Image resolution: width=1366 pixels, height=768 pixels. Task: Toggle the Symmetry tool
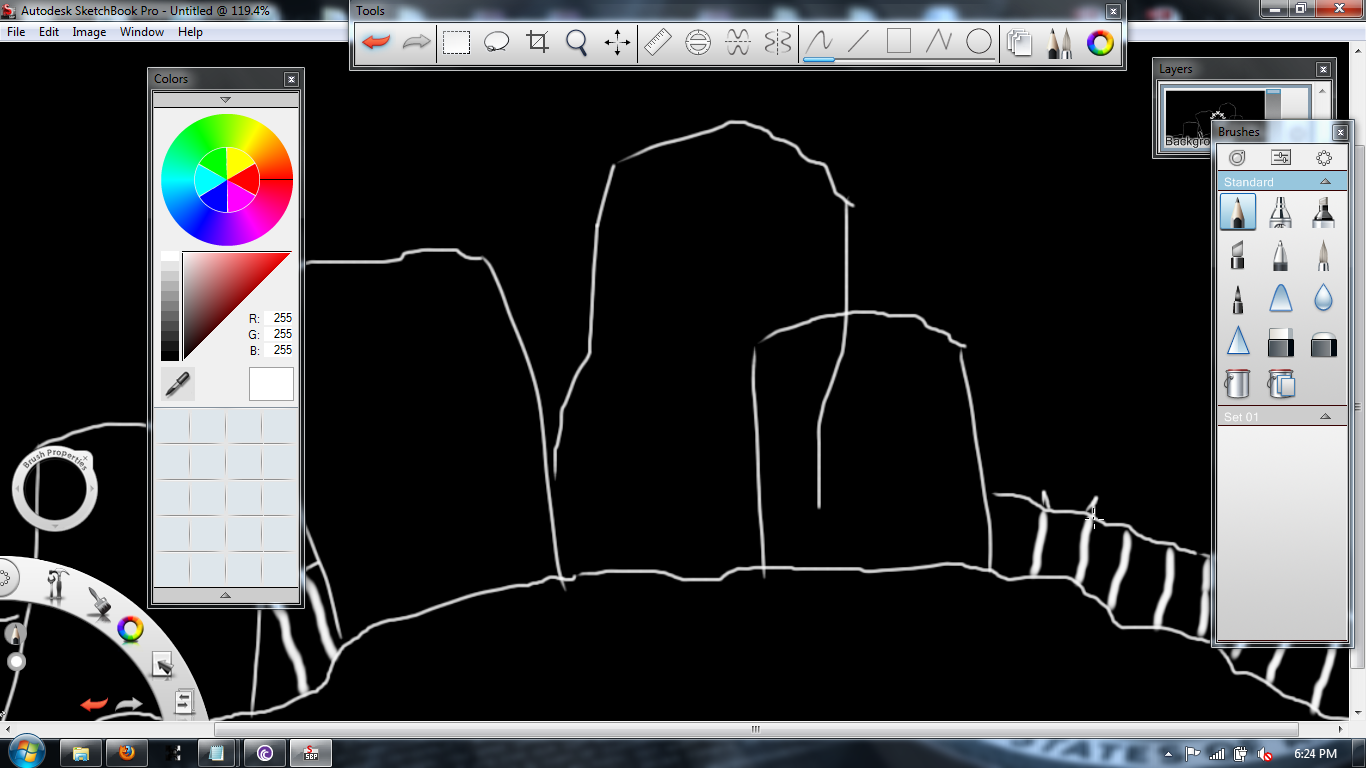pyautogui.click(x=777, y=42)
